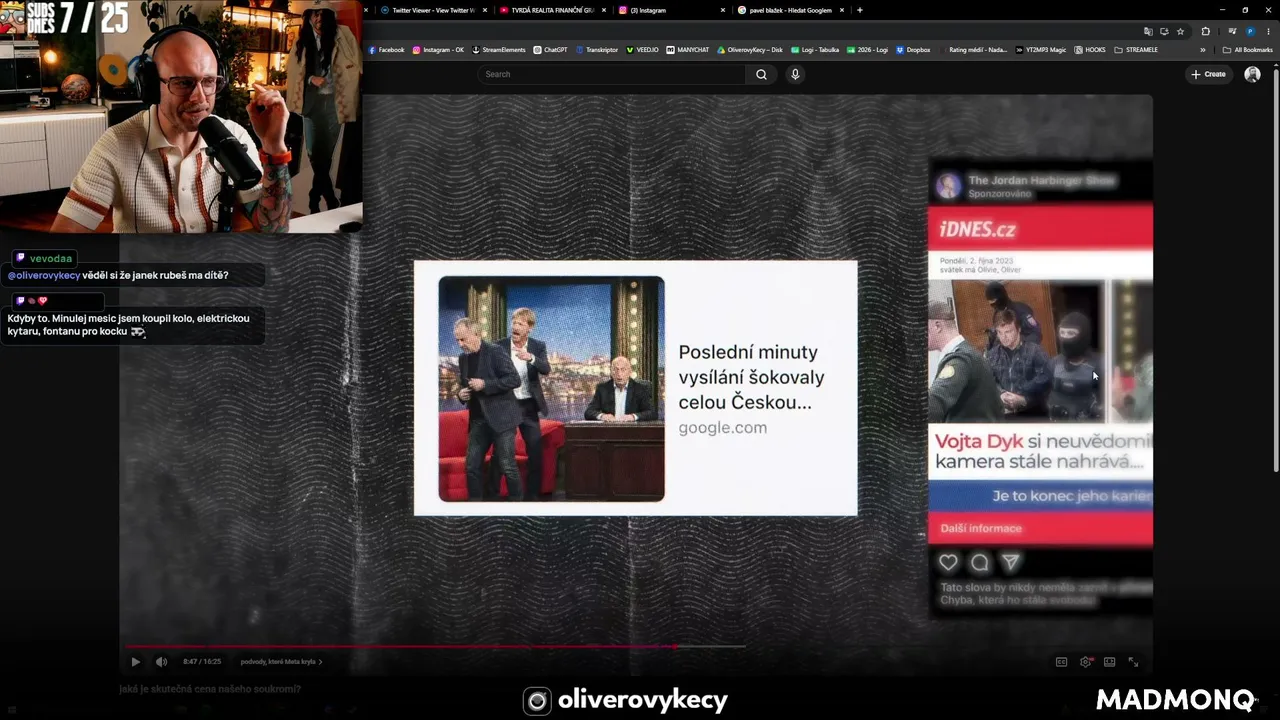Focus the YouTube search field
Image resolution: width=1280 pixels, height=720 pixels.
tap(612, 74)
